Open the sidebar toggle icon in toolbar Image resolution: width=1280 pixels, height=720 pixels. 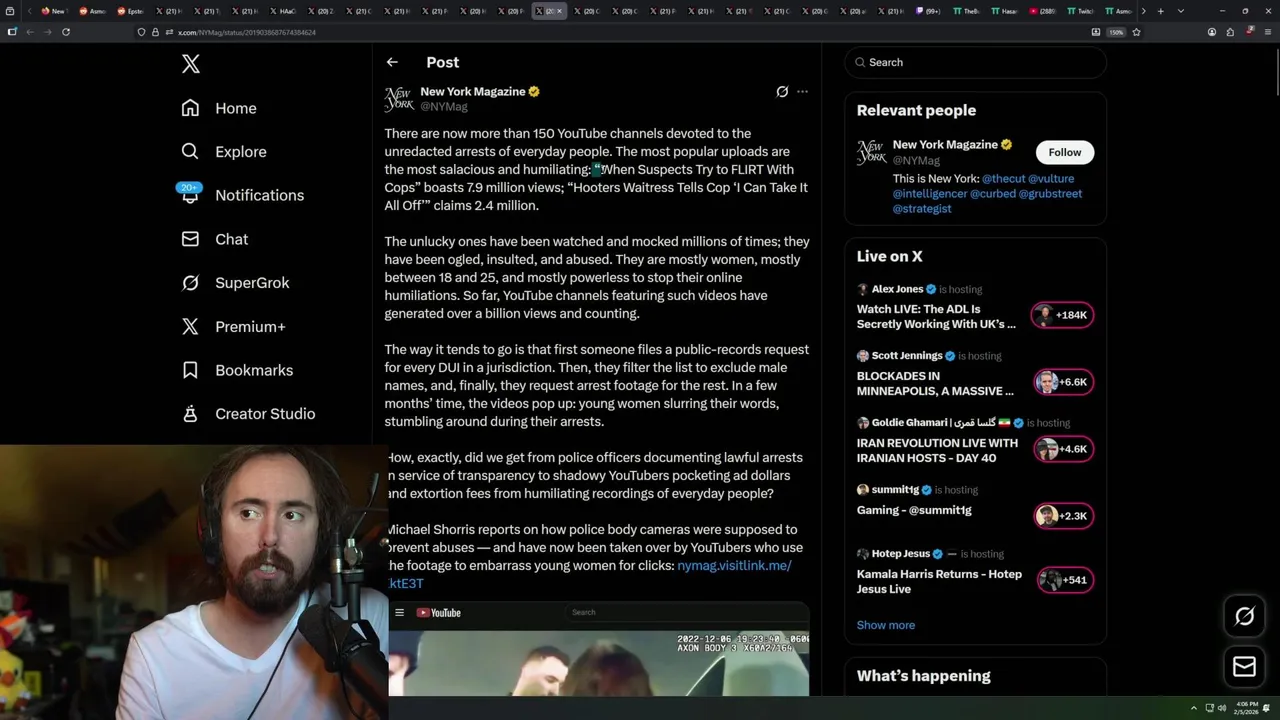12,32
